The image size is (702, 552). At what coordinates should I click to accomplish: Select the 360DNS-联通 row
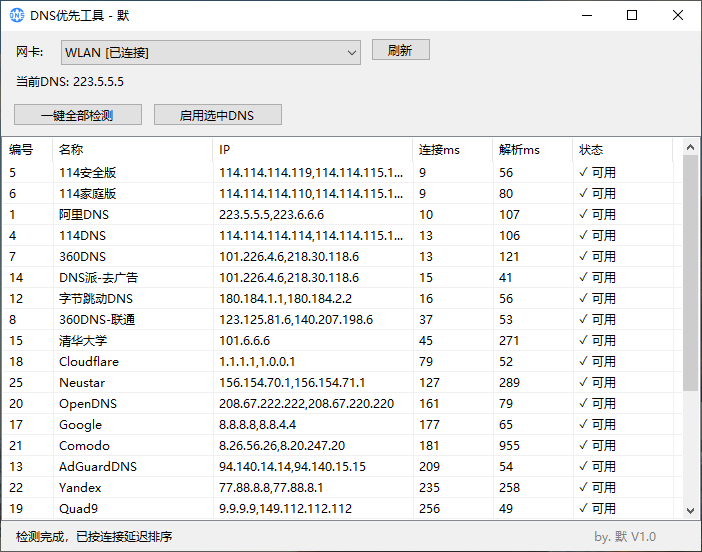point(342,320)
